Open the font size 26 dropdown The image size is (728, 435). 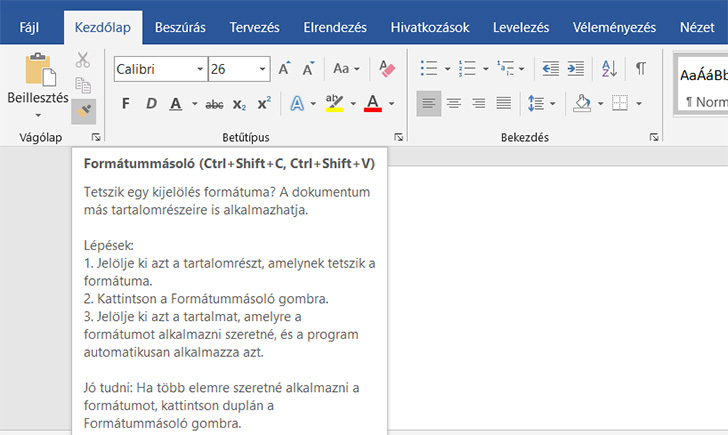(x=263, y=69)
